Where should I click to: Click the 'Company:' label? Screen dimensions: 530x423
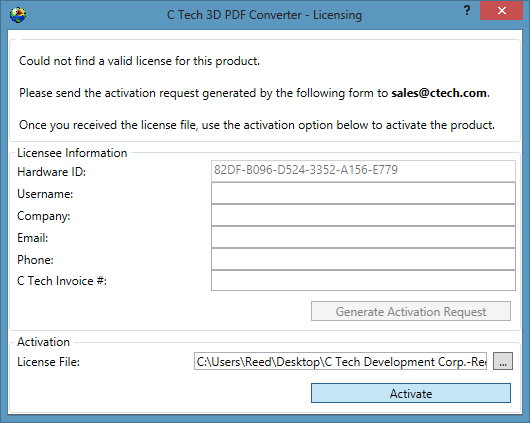[44, 216]
